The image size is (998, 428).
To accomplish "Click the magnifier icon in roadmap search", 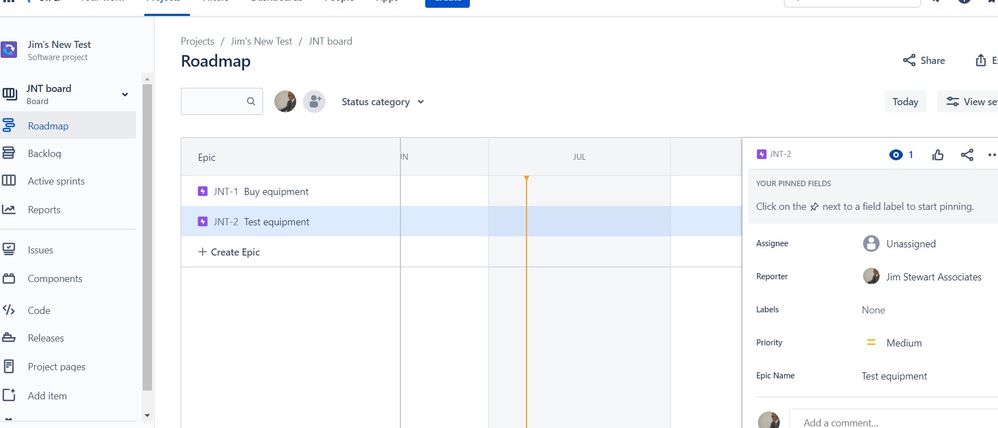I will (251, 101).
